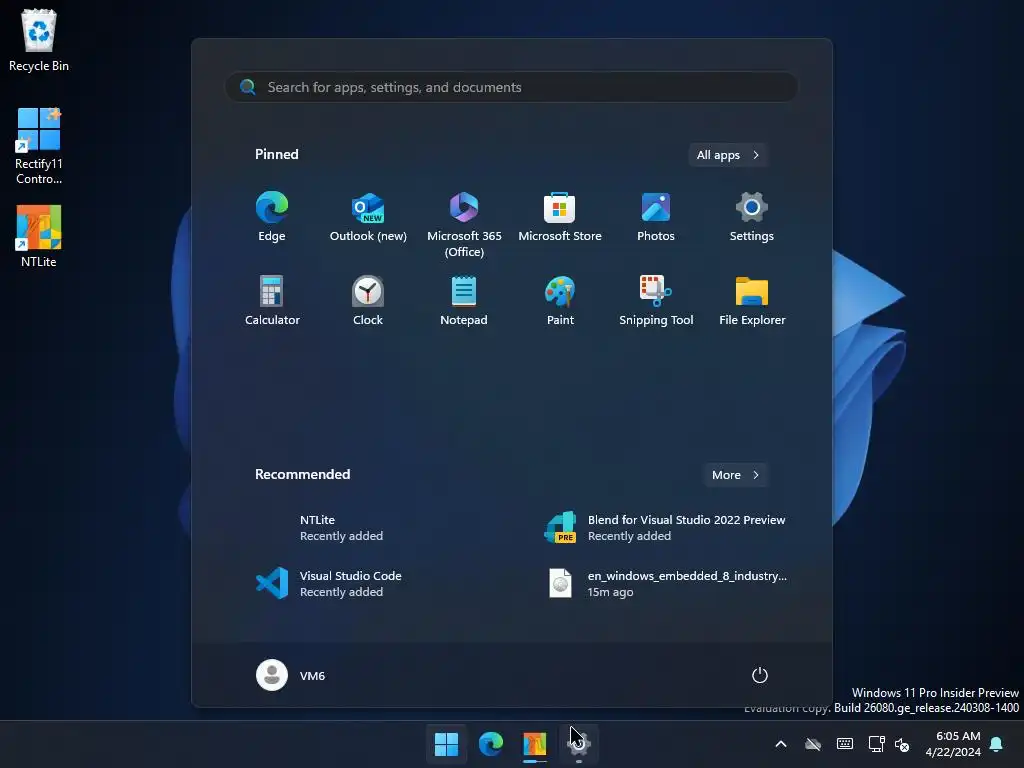Launch Outlook (new) pinned app
Screen dimensions: 1024x768
click(x=368, y=218)
